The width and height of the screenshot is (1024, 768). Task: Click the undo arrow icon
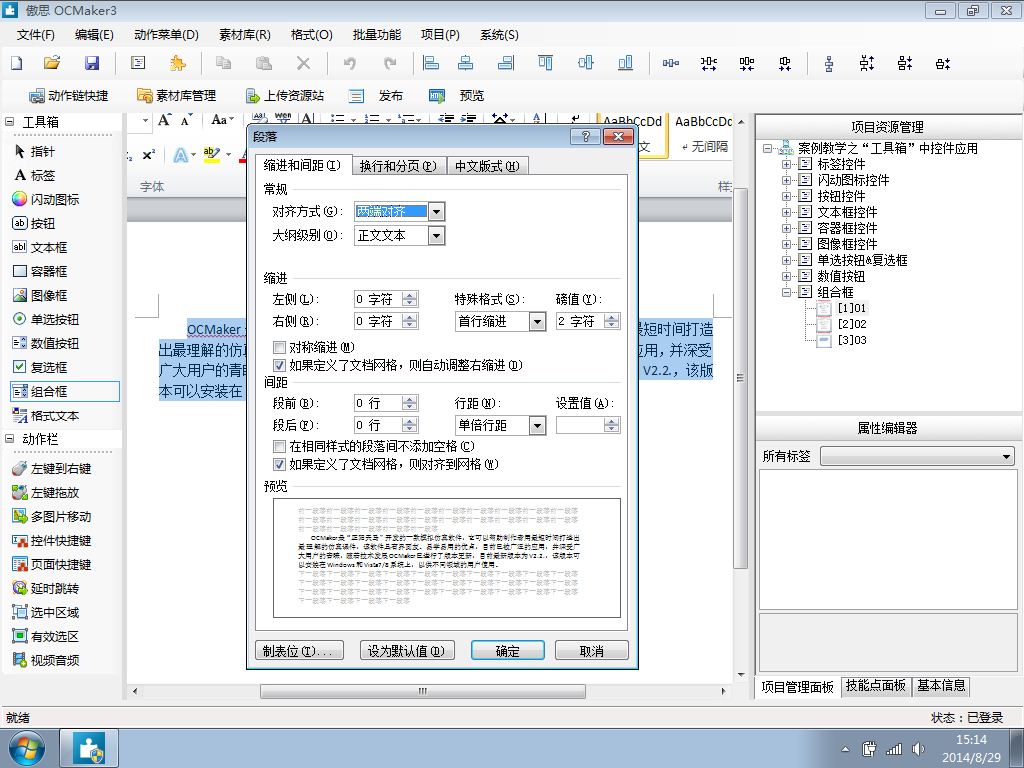[x=350, y=63]
